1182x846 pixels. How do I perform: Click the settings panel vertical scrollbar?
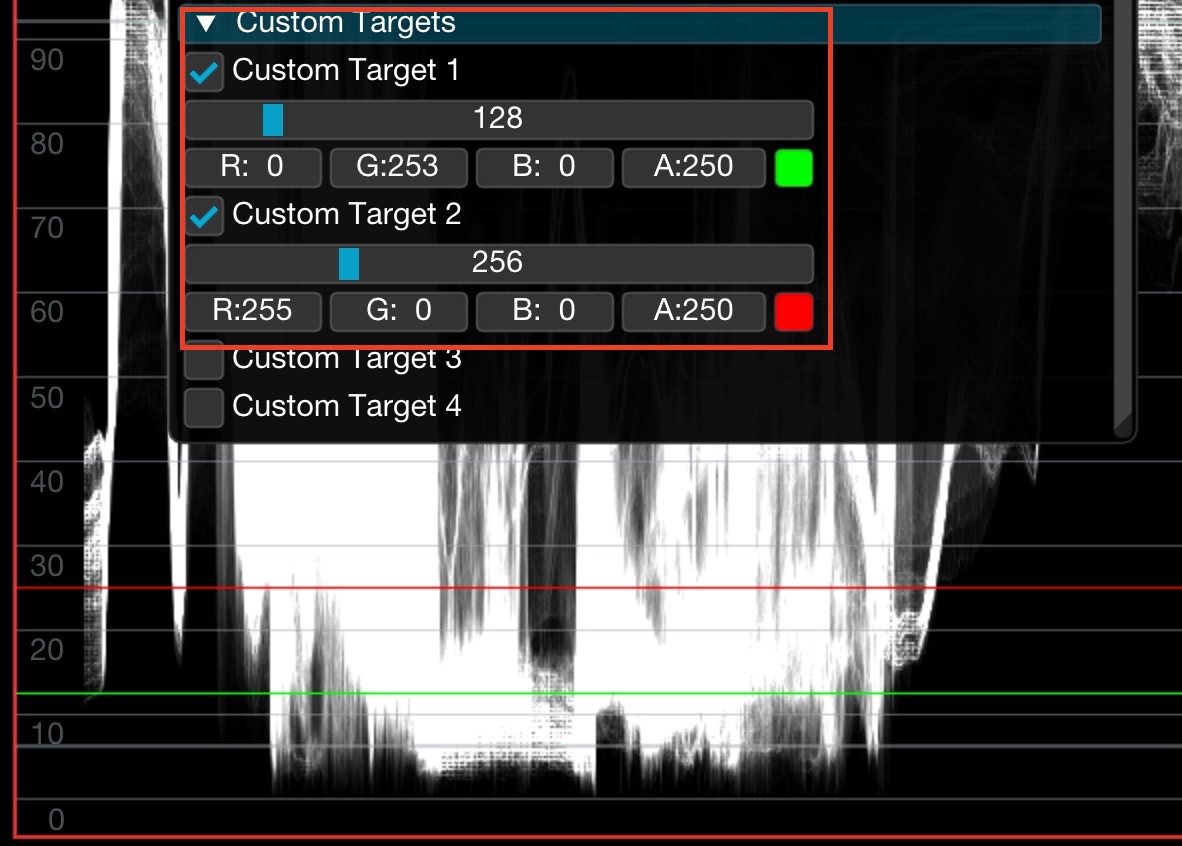1122,219
